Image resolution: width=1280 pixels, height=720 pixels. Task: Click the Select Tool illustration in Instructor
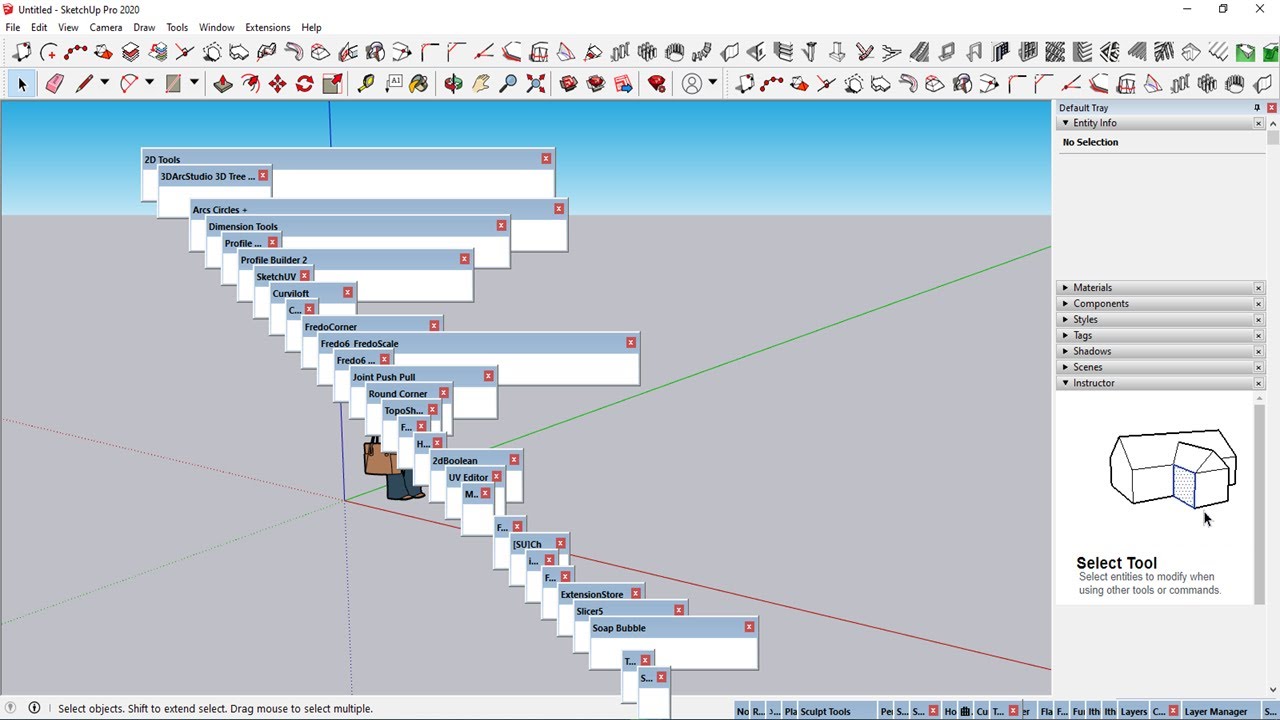click(1172, 471)
